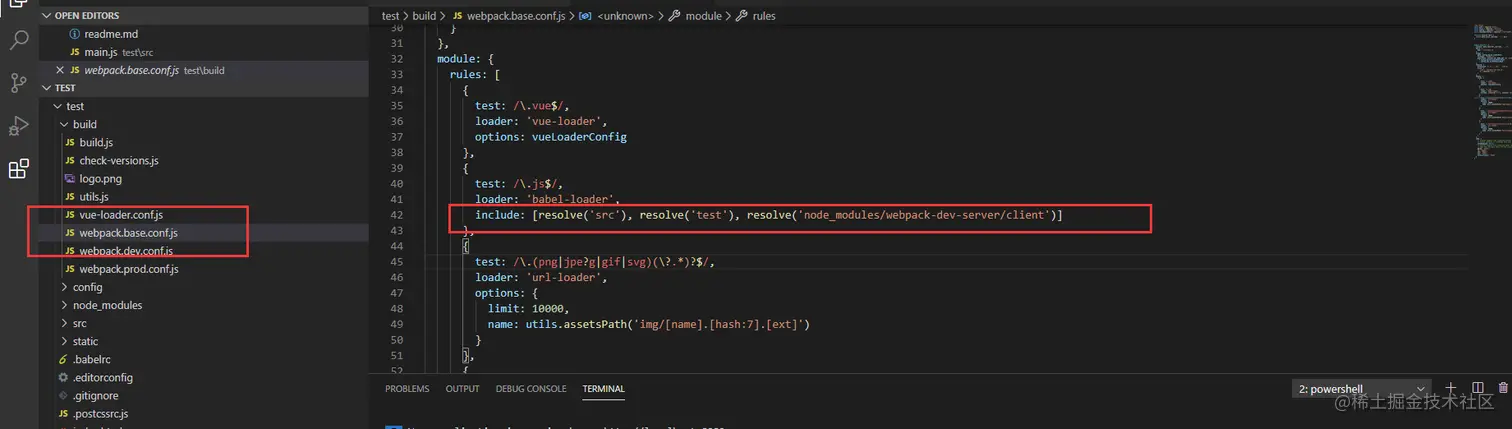Close webpack.base.conf.js in Open Editors

[59, 70]
